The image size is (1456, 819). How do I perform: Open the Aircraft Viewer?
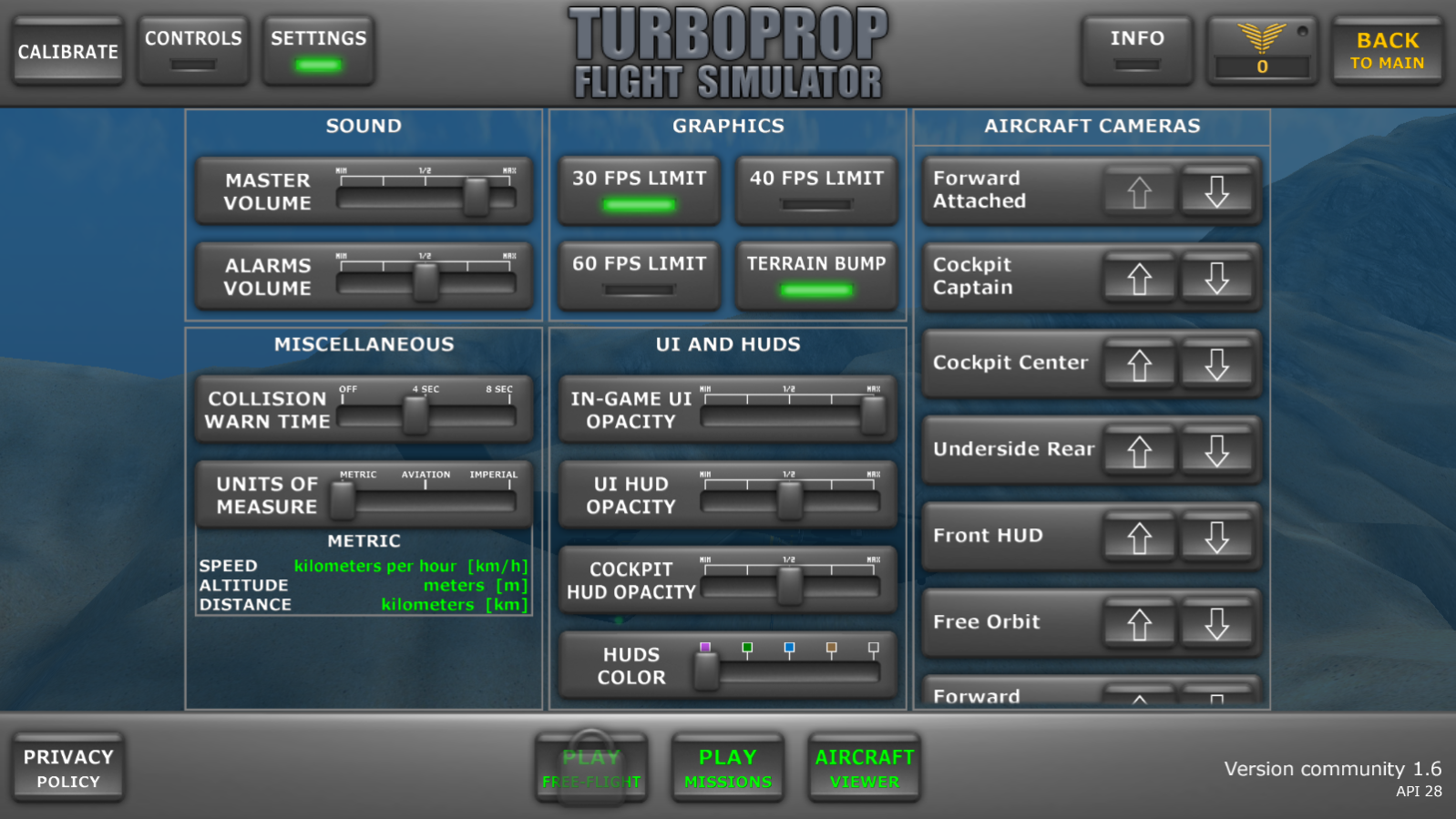(865, 768)
